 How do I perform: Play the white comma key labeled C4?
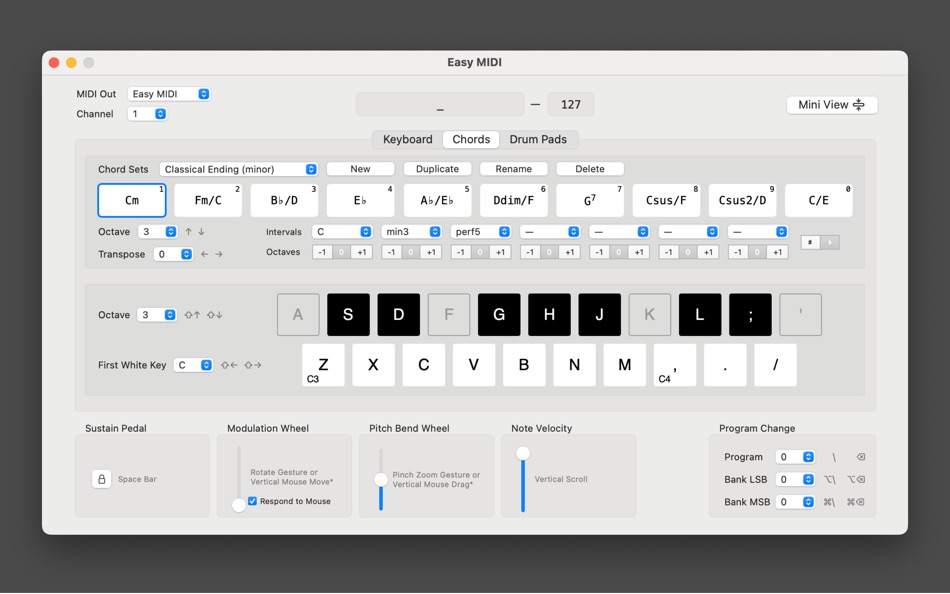pos(675,365)
